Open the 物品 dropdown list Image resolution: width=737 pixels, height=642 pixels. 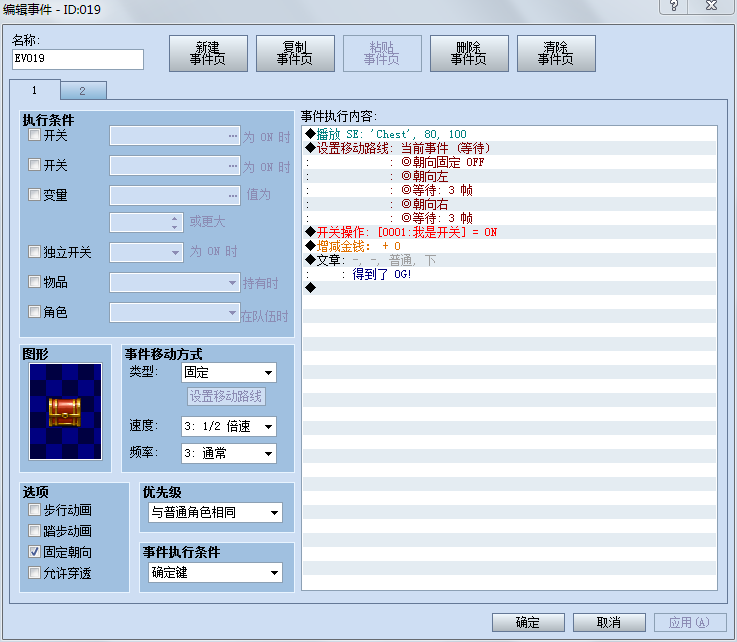pos(175,282)
